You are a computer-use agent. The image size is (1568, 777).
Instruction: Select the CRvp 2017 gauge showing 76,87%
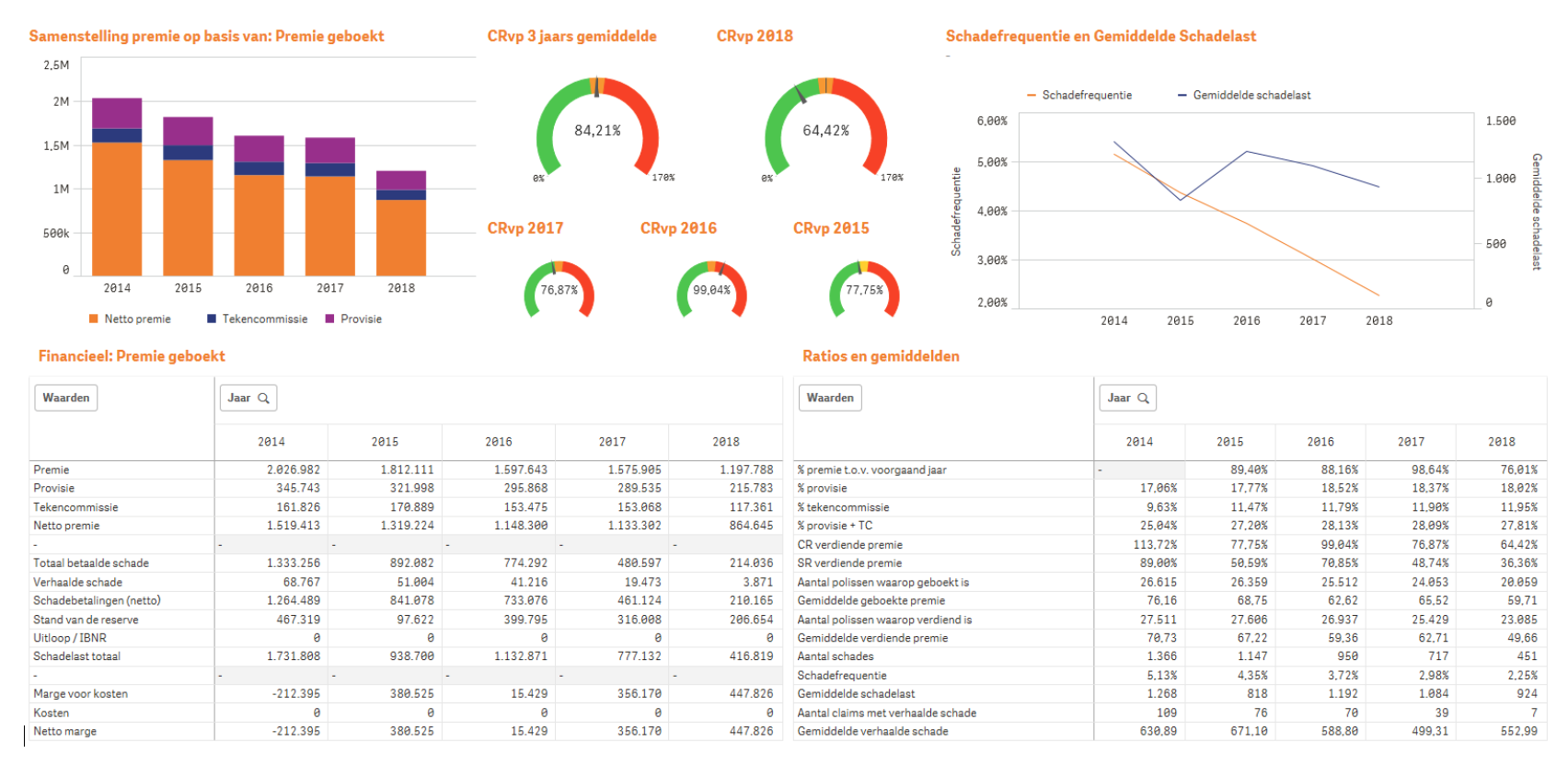click(x=559, y=289)
